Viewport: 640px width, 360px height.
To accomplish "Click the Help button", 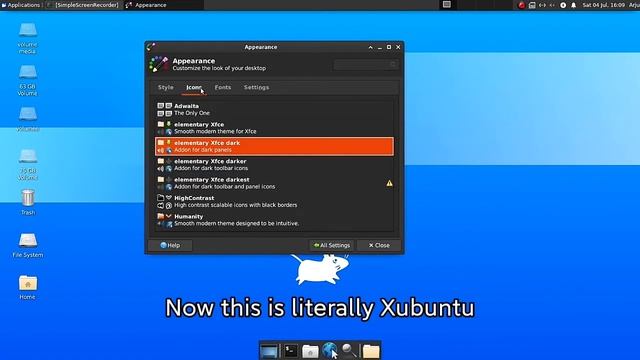I will 170,245.
